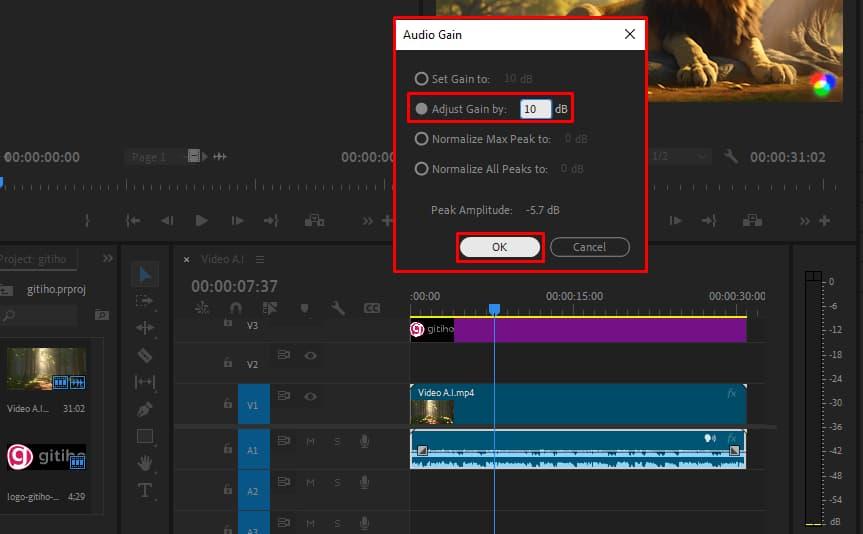863x534 pixels.
Task: Select the Type tool
Action: point(145,490)
